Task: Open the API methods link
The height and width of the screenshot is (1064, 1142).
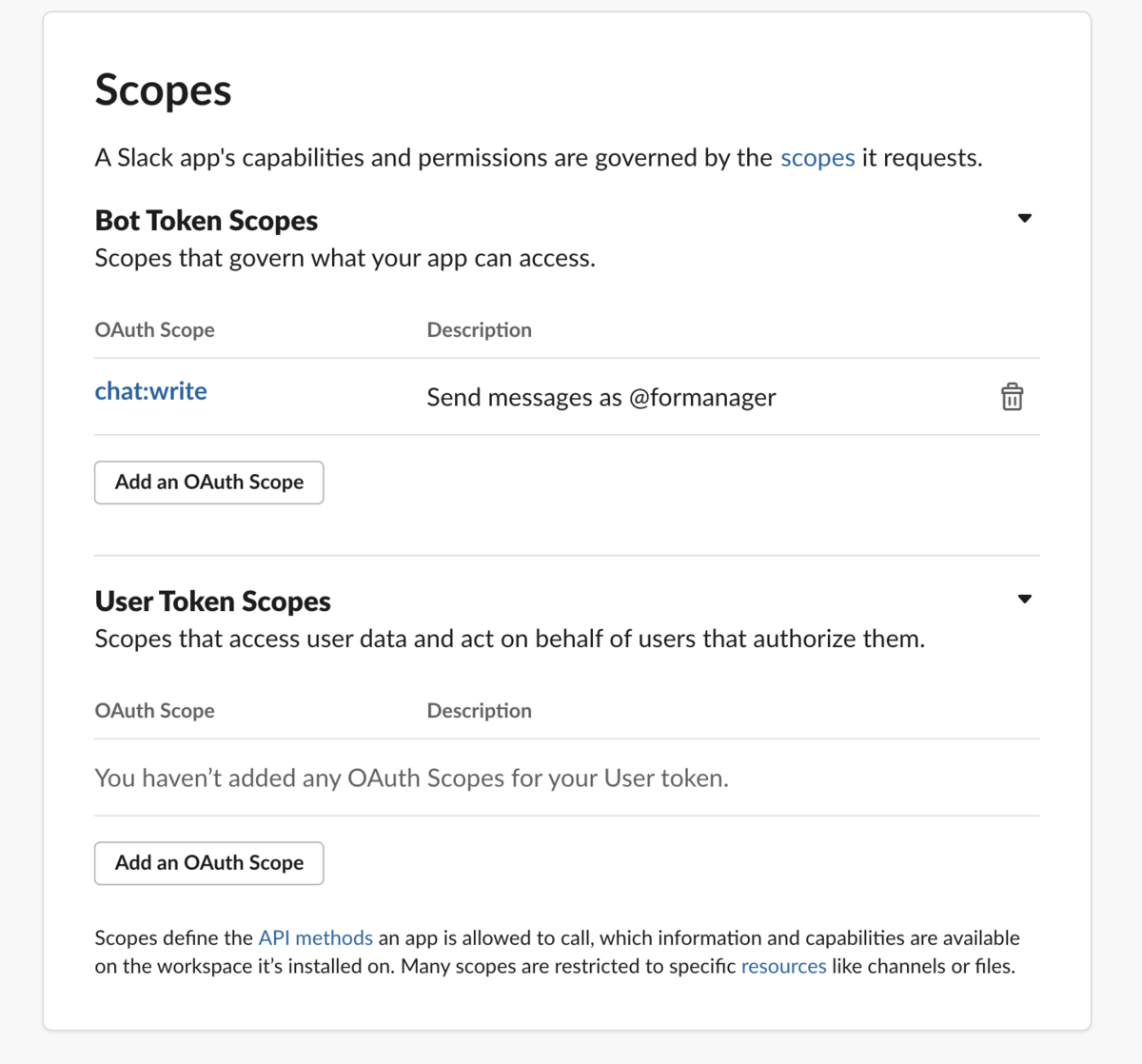Action: tap(315, 937)
